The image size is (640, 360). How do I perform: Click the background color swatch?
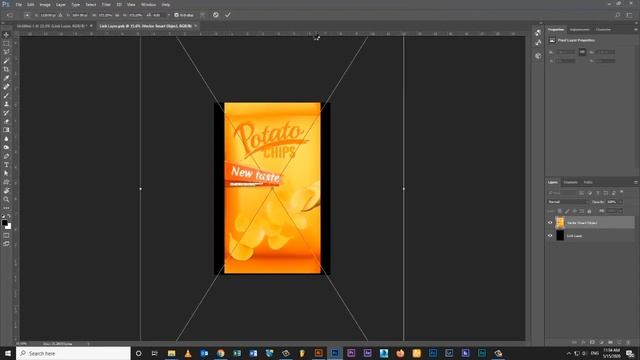pos(9,227)
